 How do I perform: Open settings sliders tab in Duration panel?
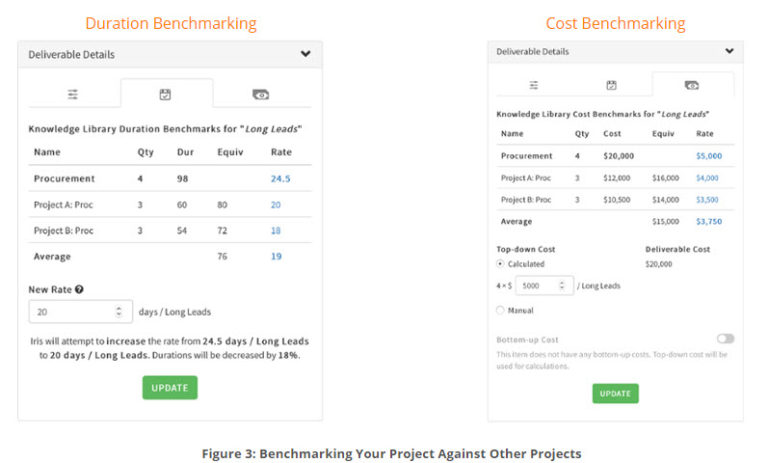tap(73, 93)
